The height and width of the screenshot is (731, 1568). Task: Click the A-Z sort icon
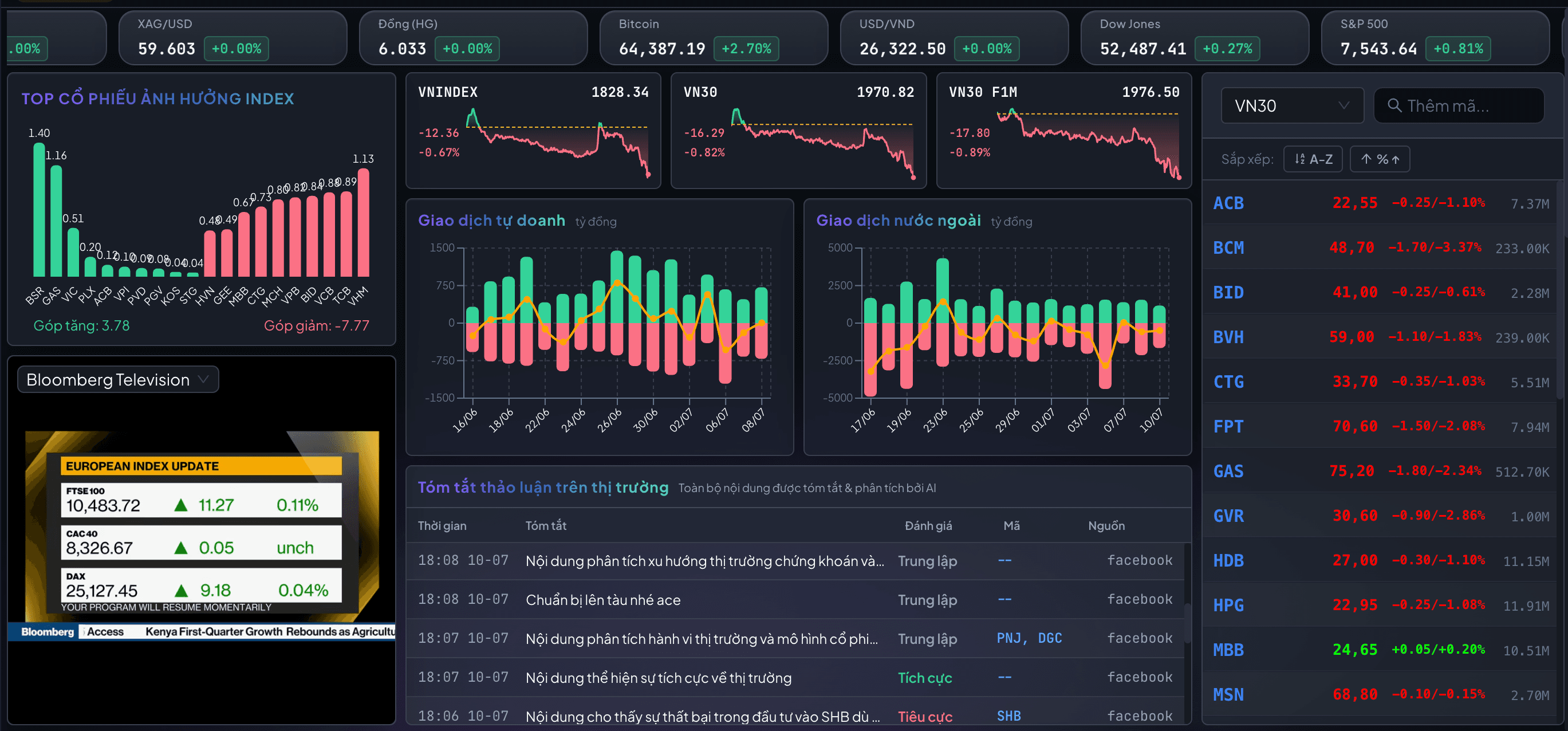point(1299,159)
